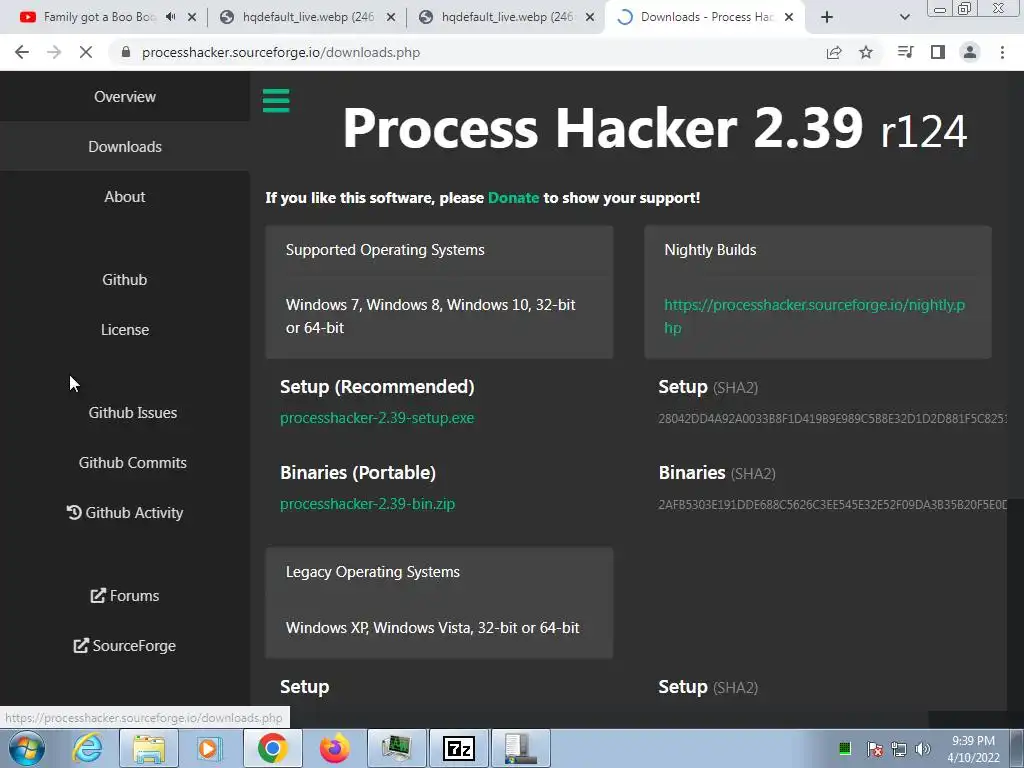Open the volume speaker tray icon
The height and width of the screenshot is (768, 1024).
(923, 749)
